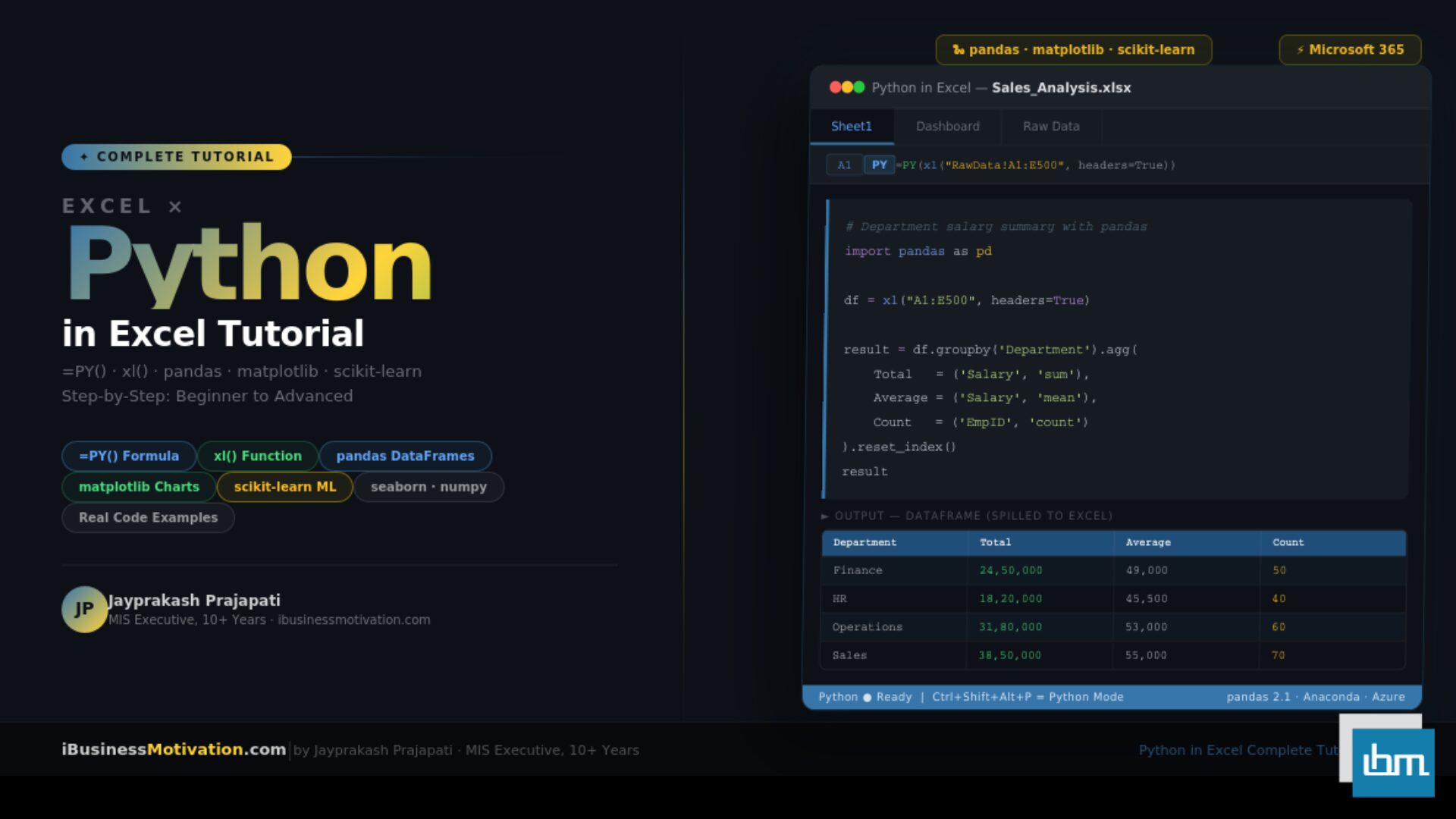Click the A1 cell reference box

tap(844, 165)
